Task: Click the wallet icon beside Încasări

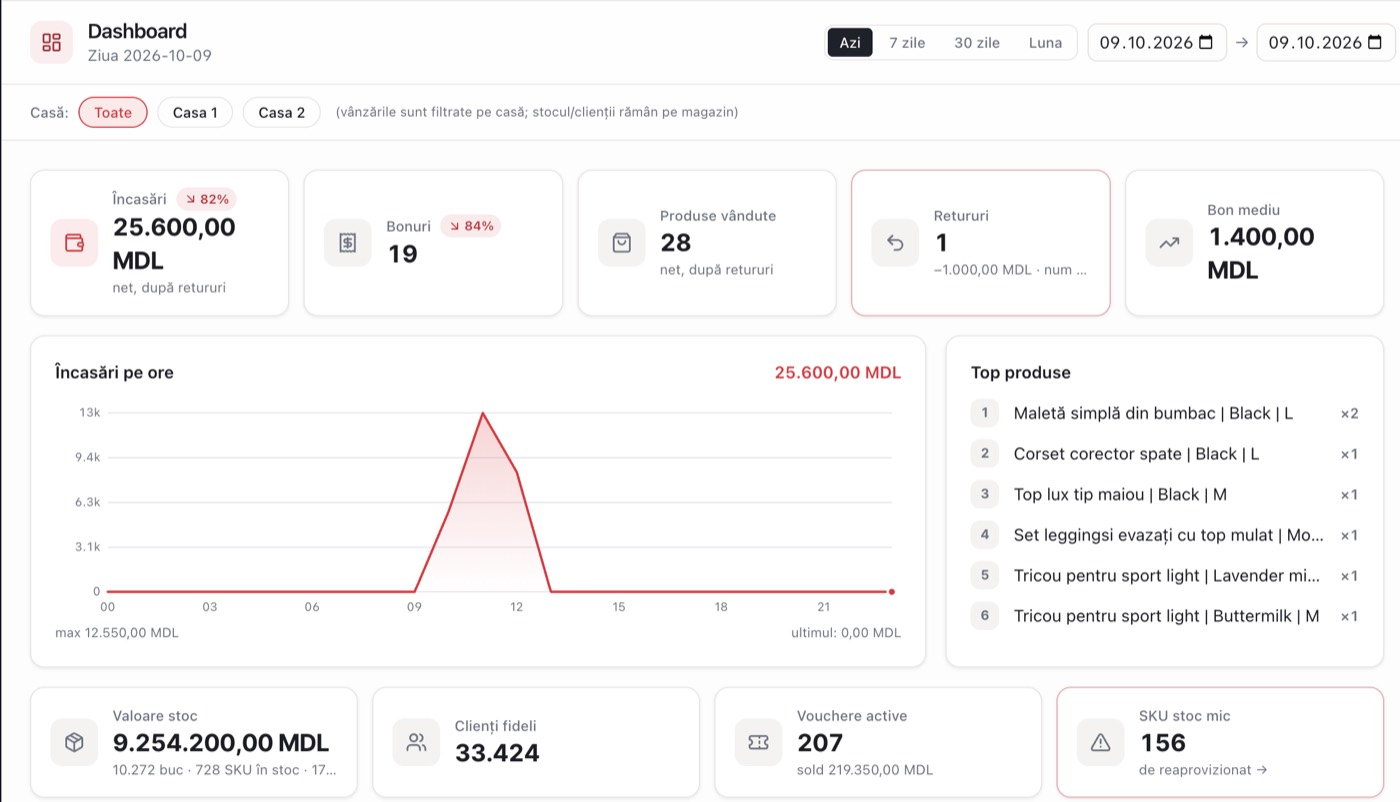Action: point(74,243)
